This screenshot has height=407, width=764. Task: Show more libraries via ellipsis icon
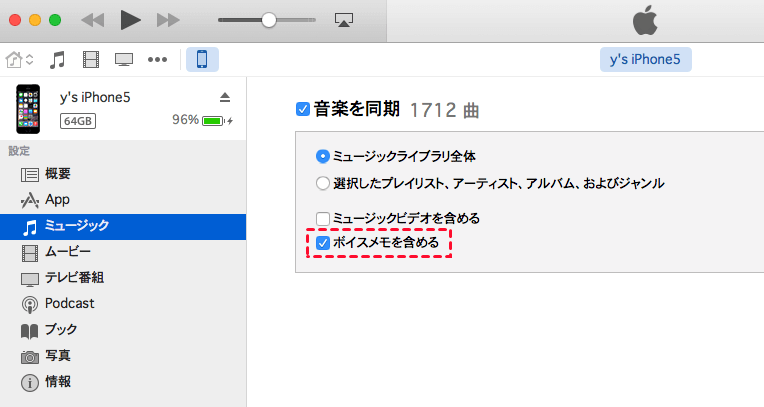[157, 60]
